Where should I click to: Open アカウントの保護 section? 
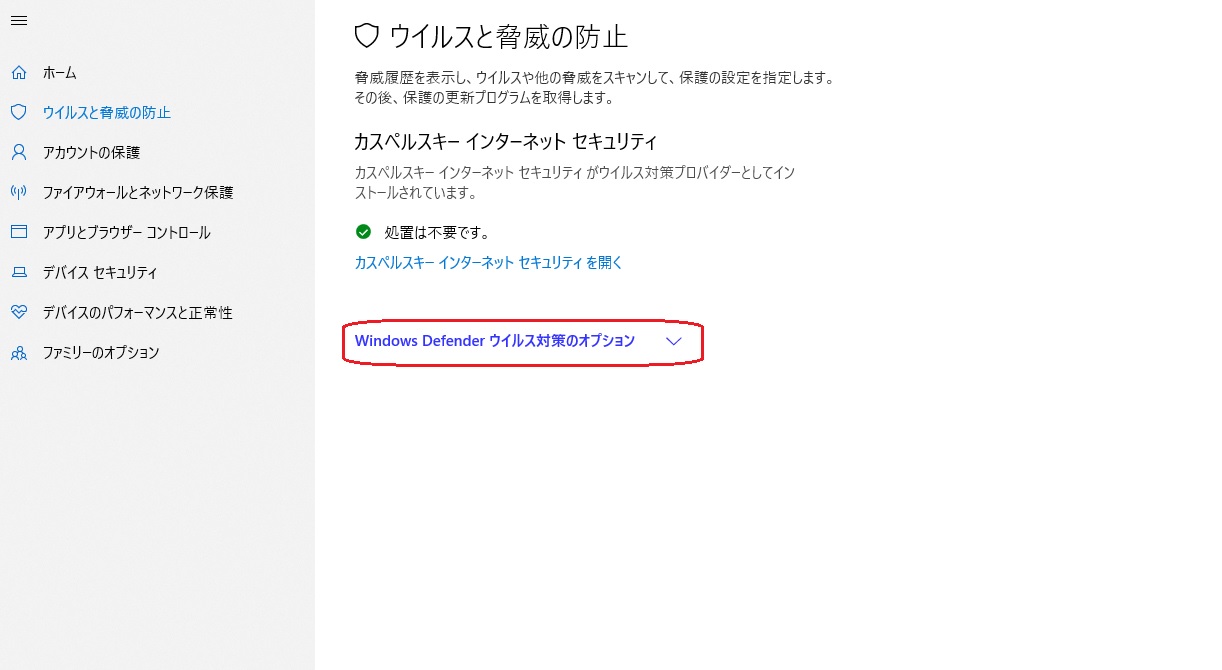(x=91, y=152)
